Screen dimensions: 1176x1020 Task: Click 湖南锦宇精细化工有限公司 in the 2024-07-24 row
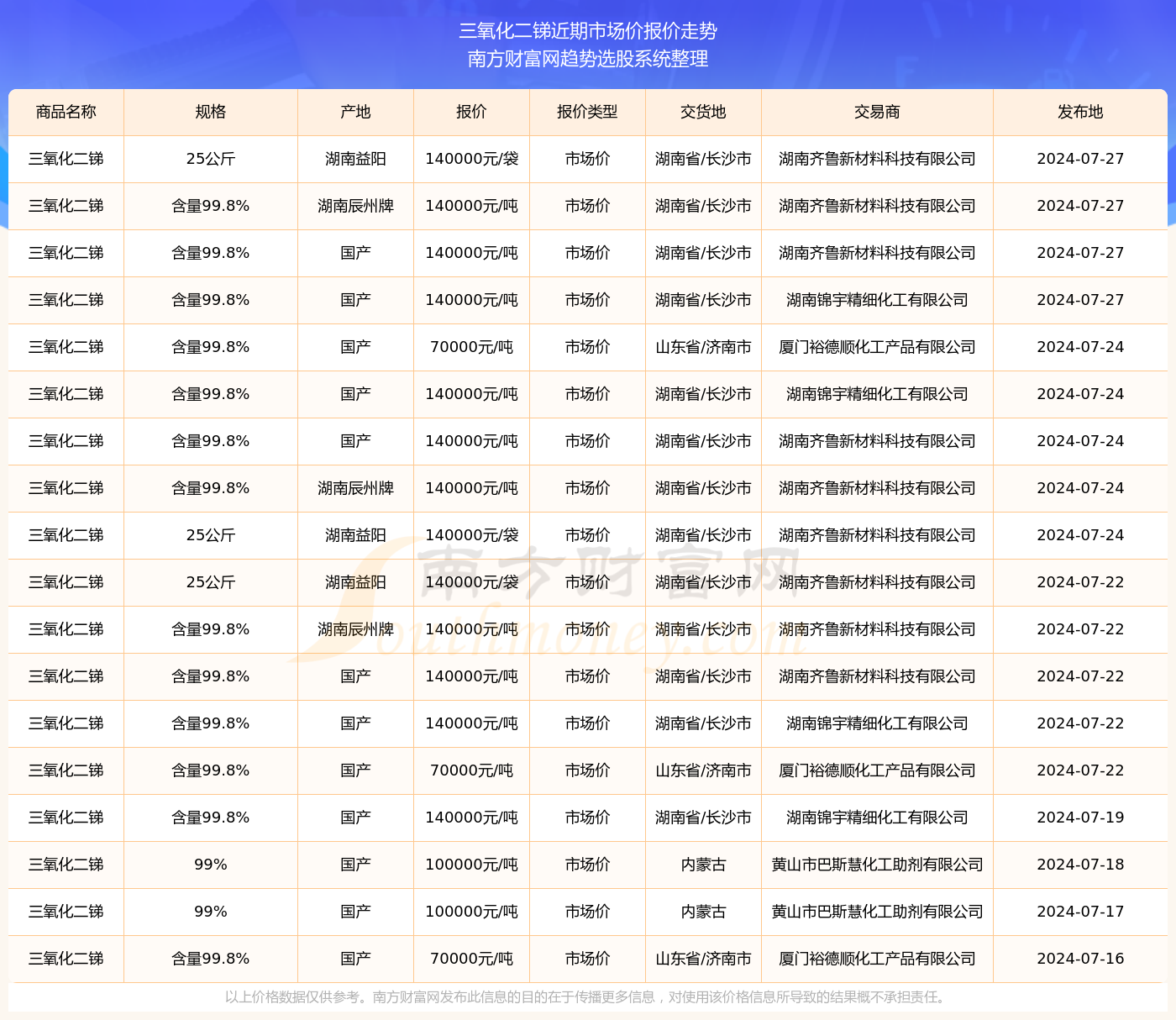click(x=877, y=394)
